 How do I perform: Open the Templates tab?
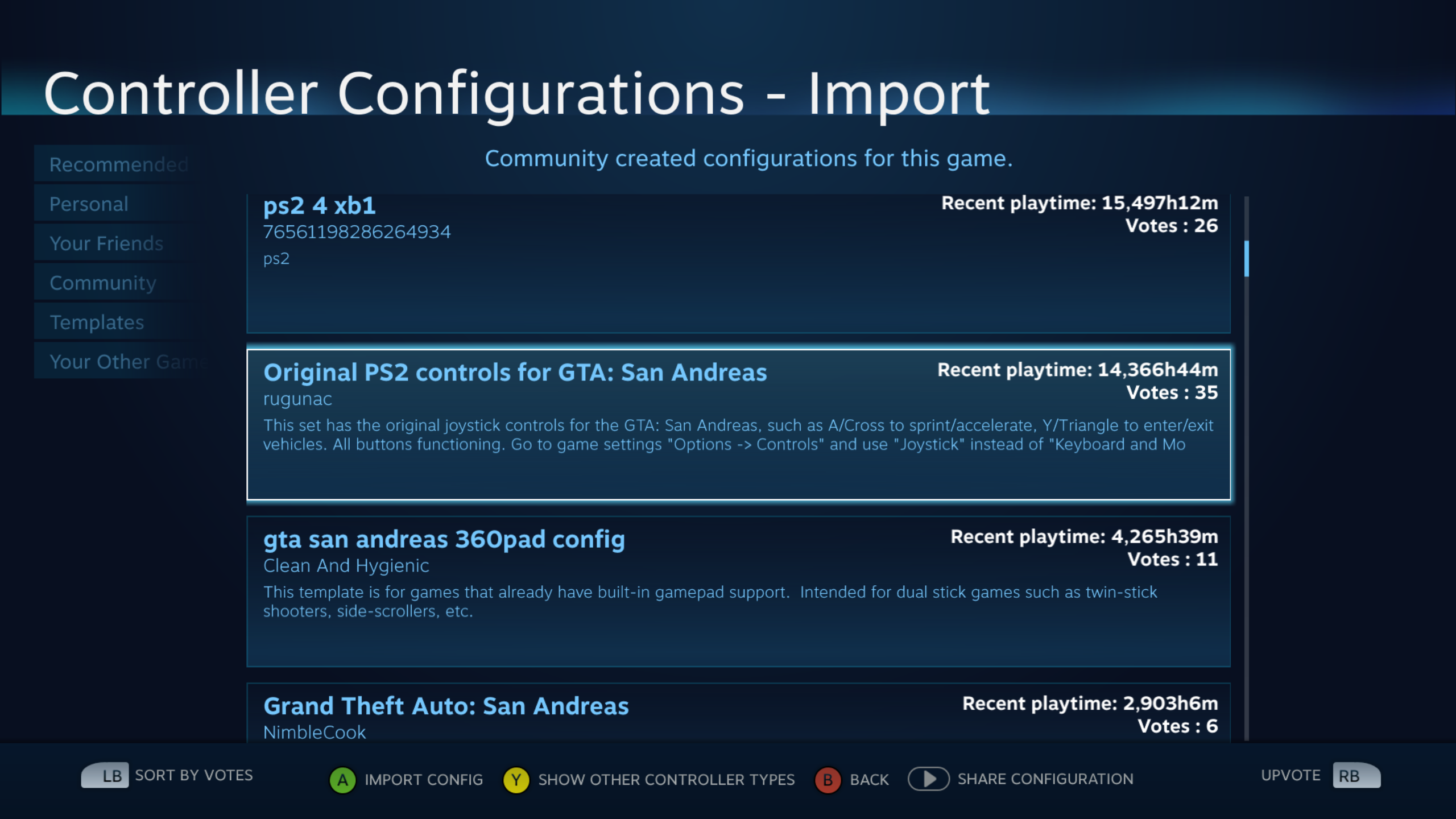click(97, 322)
